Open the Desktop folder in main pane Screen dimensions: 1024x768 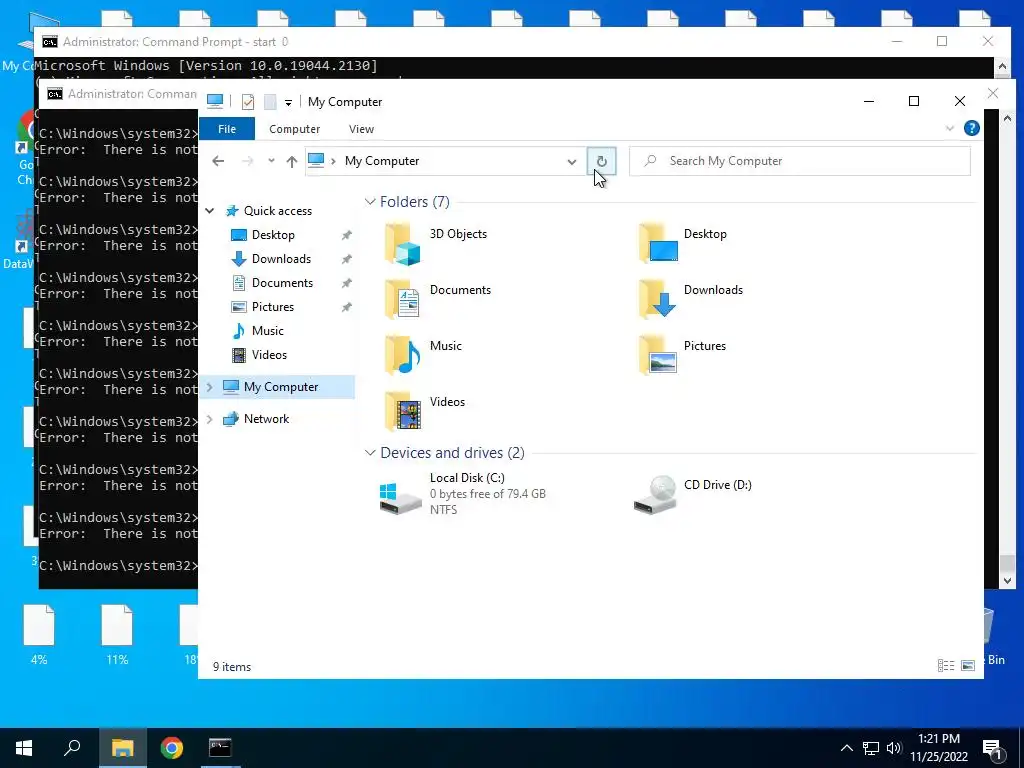(x=657, y=244)
